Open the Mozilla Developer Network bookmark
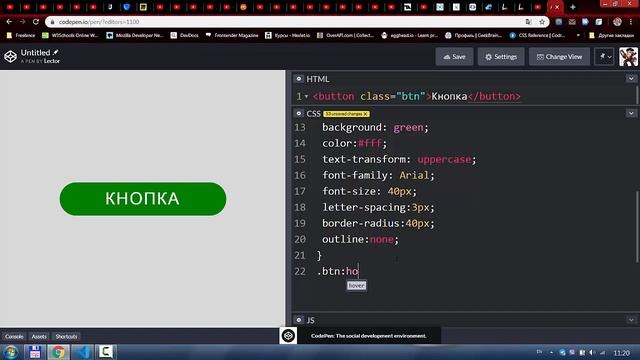This screenshot has height=360, width=640. [x=135, y=36]
